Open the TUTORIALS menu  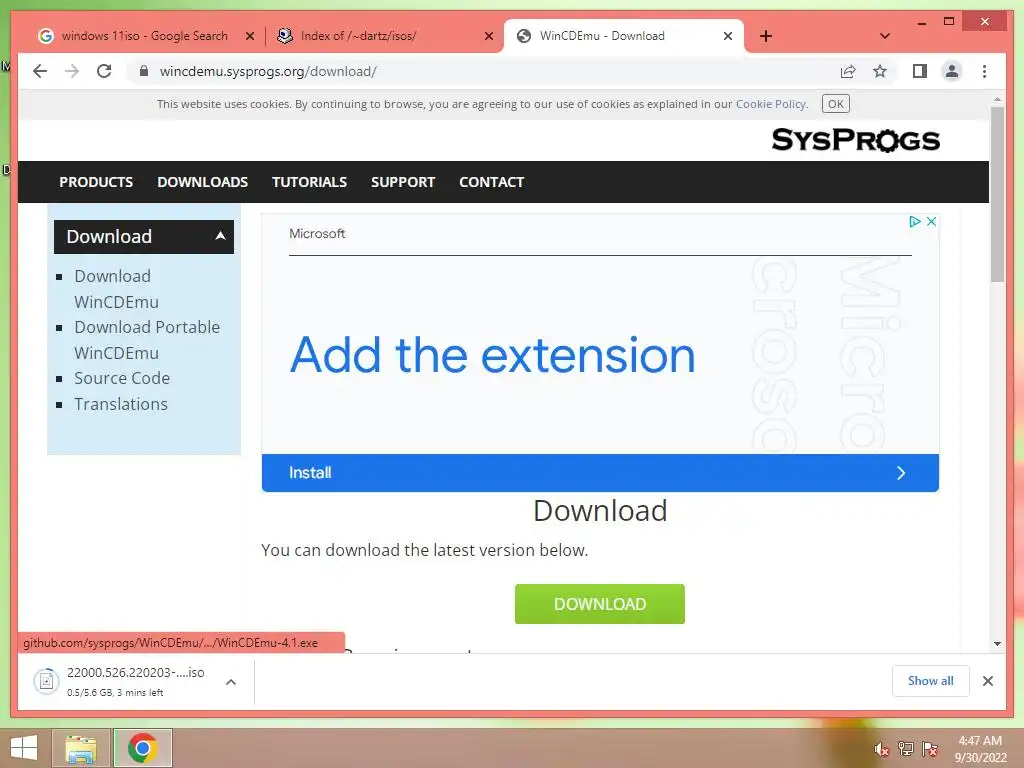[310, 182]
